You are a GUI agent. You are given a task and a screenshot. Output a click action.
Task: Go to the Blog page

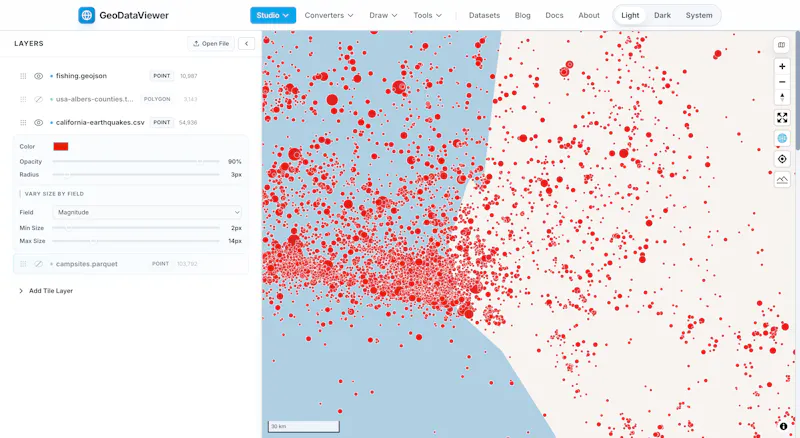point(522,15)
